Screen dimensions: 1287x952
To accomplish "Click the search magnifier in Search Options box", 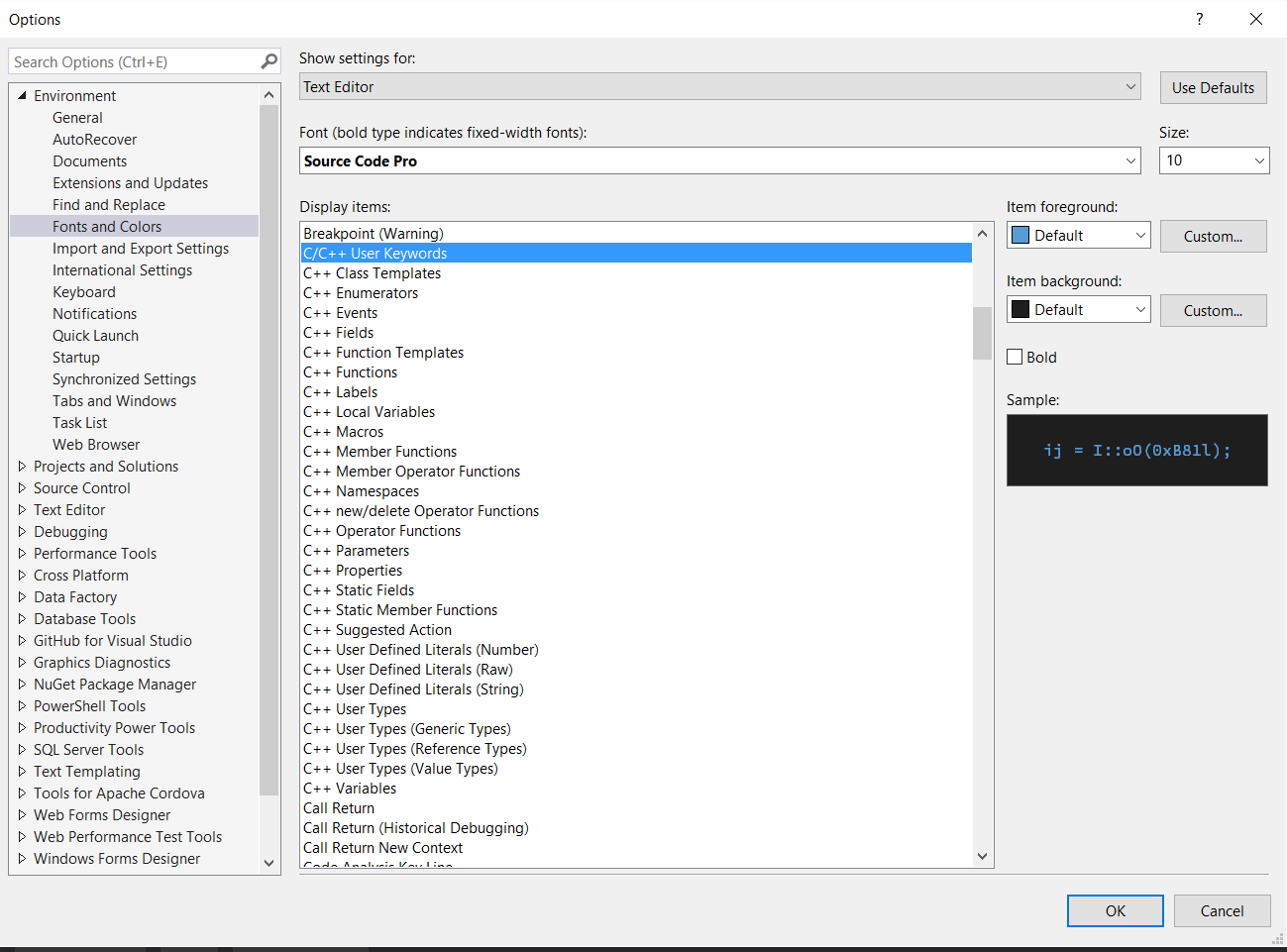I will (268, 60).
